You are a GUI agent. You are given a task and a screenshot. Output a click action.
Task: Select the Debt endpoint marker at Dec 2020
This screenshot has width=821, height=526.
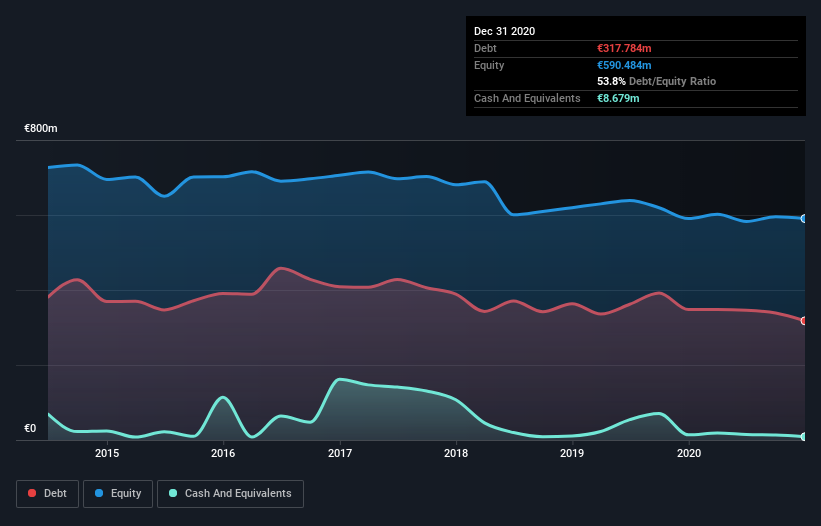pos(804,321)
